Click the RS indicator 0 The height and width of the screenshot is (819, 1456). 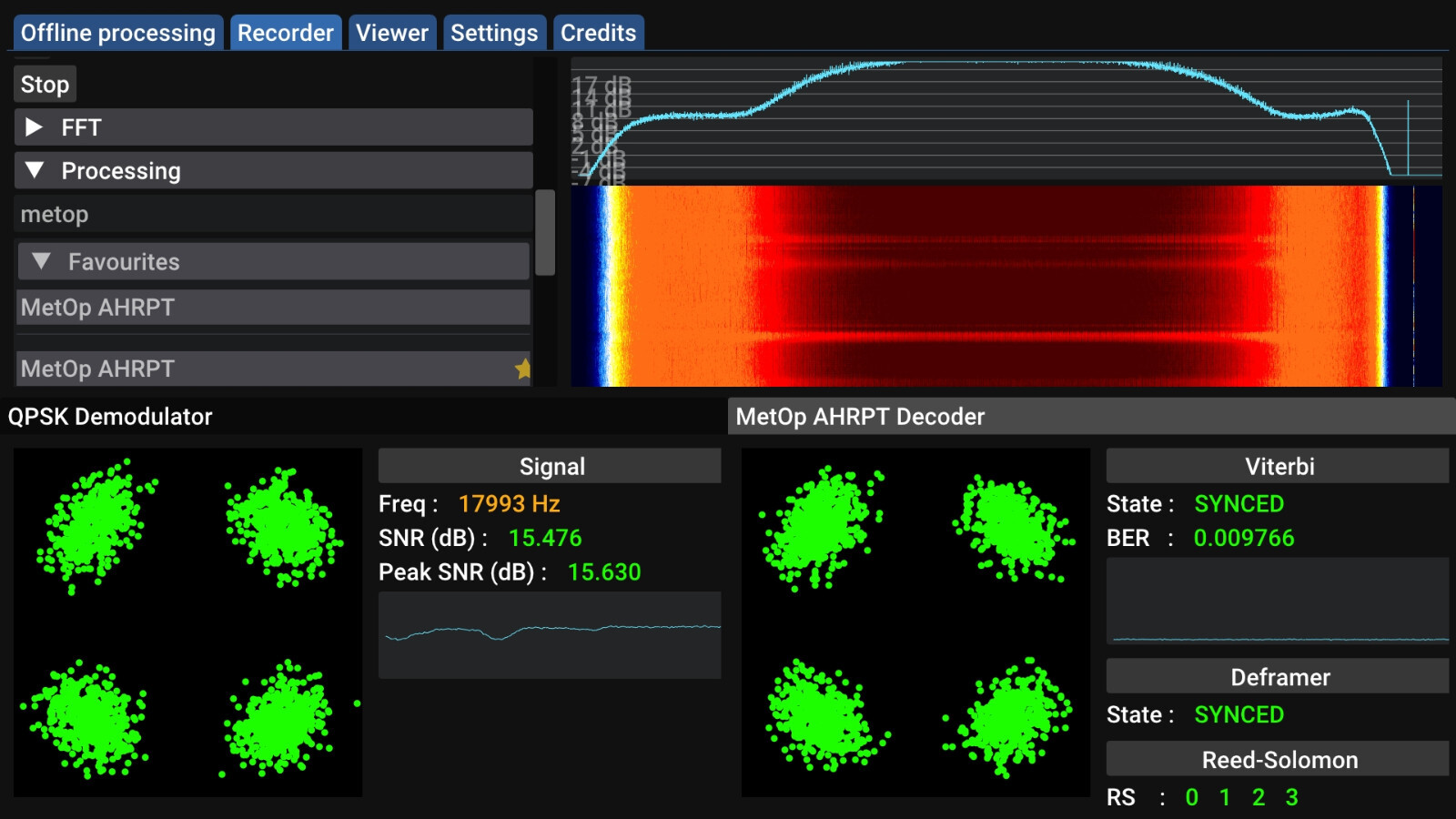[1192, 797]
